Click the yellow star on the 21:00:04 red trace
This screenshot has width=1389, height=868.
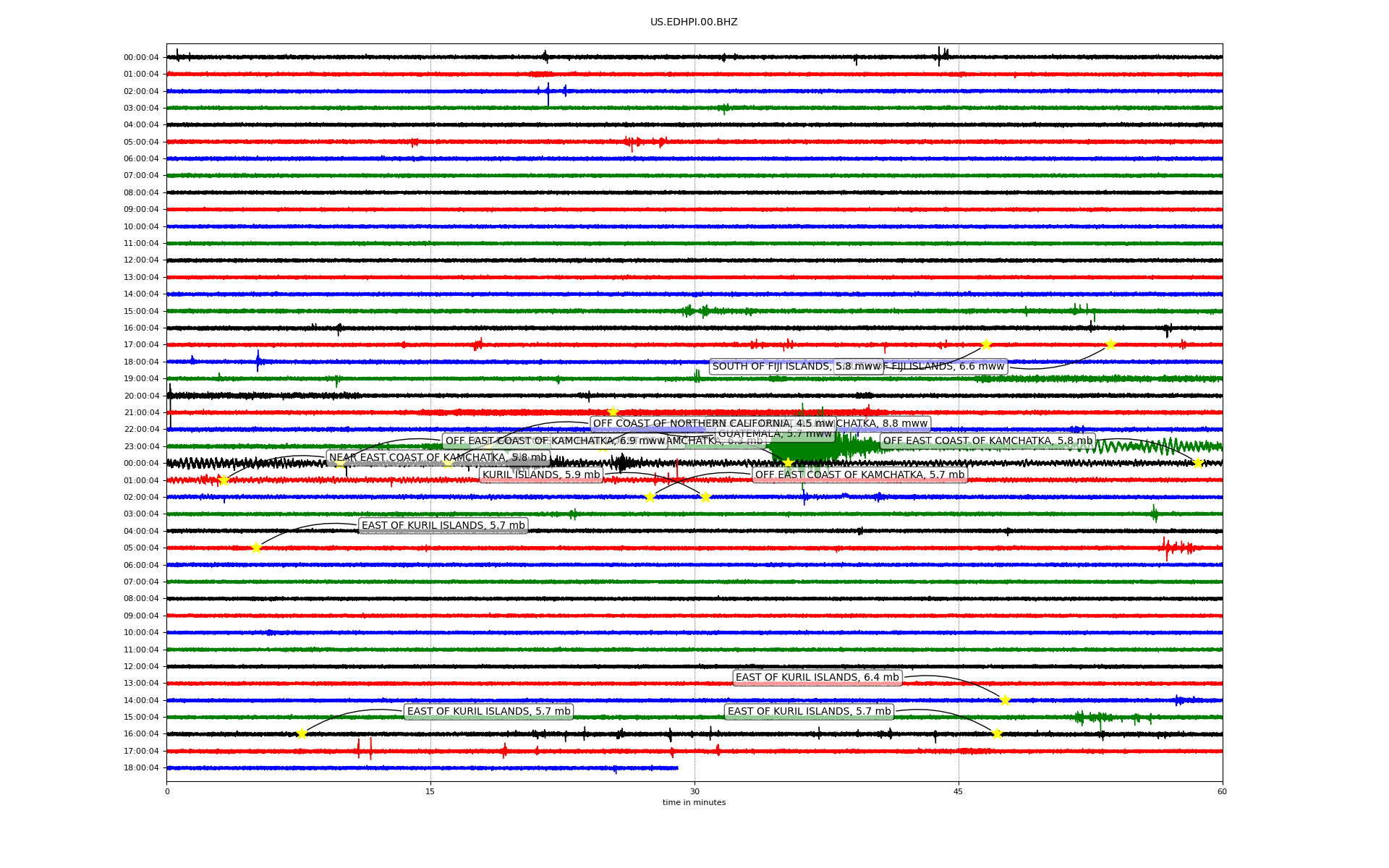tap(613, 412)
